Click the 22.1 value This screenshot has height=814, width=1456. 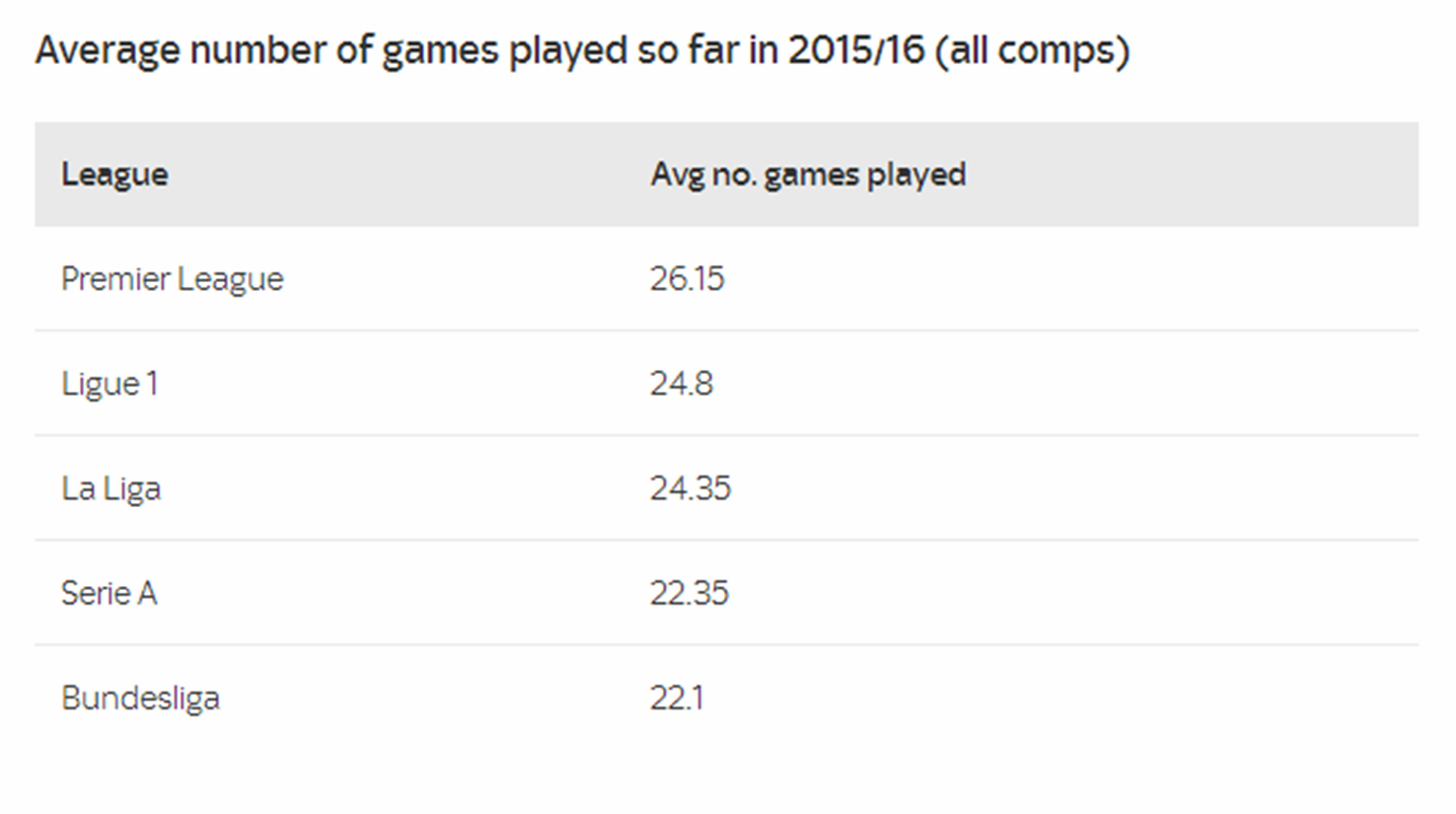tap(676, 699)
